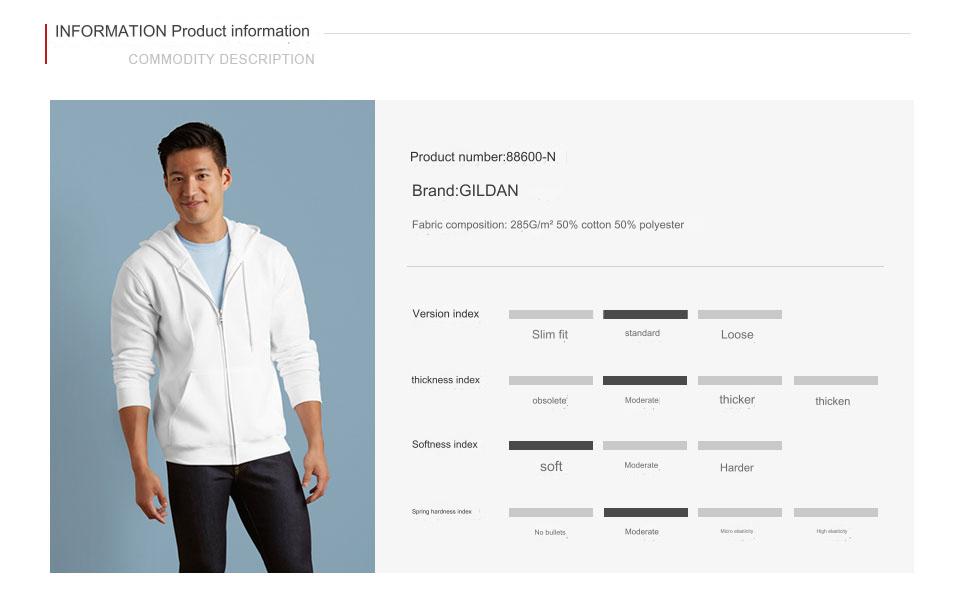960x609 pixels.
Task: Select the dark 'soft' softness bar
Action: click(x=550, y=445)
